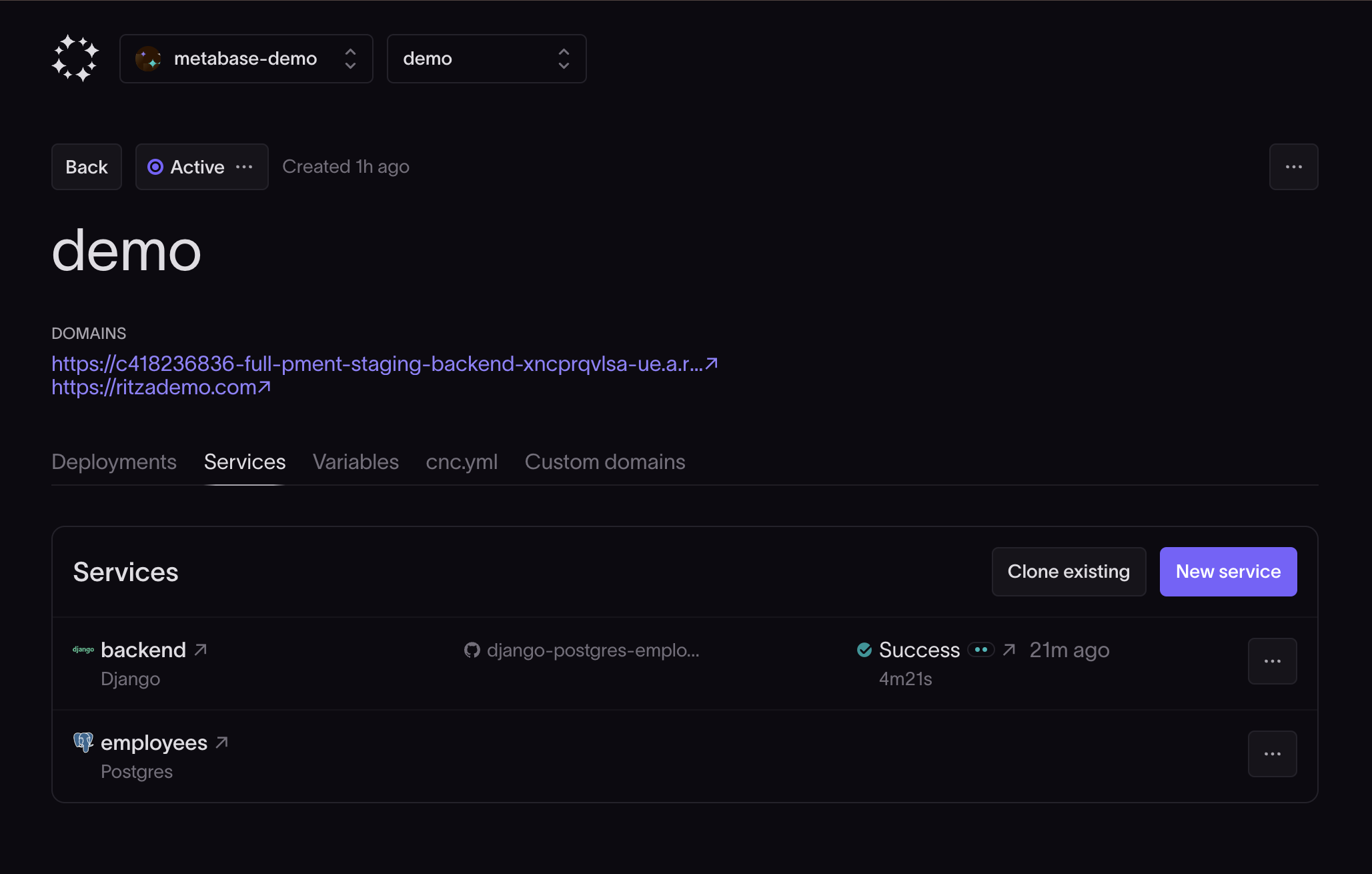Screen dimensions: 1372x874
Task: Open page-level more options menu
Action: coord(1294,167)
